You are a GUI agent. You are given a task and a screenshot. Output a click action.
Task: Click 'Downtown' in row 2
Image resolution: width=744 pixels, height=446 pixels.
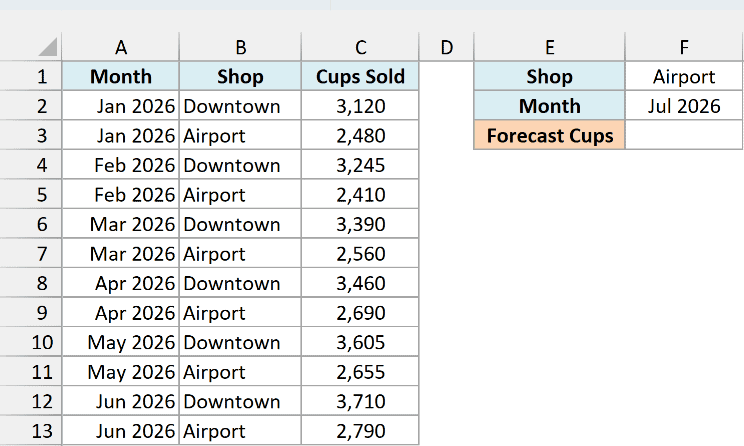[x=232, y=106]
